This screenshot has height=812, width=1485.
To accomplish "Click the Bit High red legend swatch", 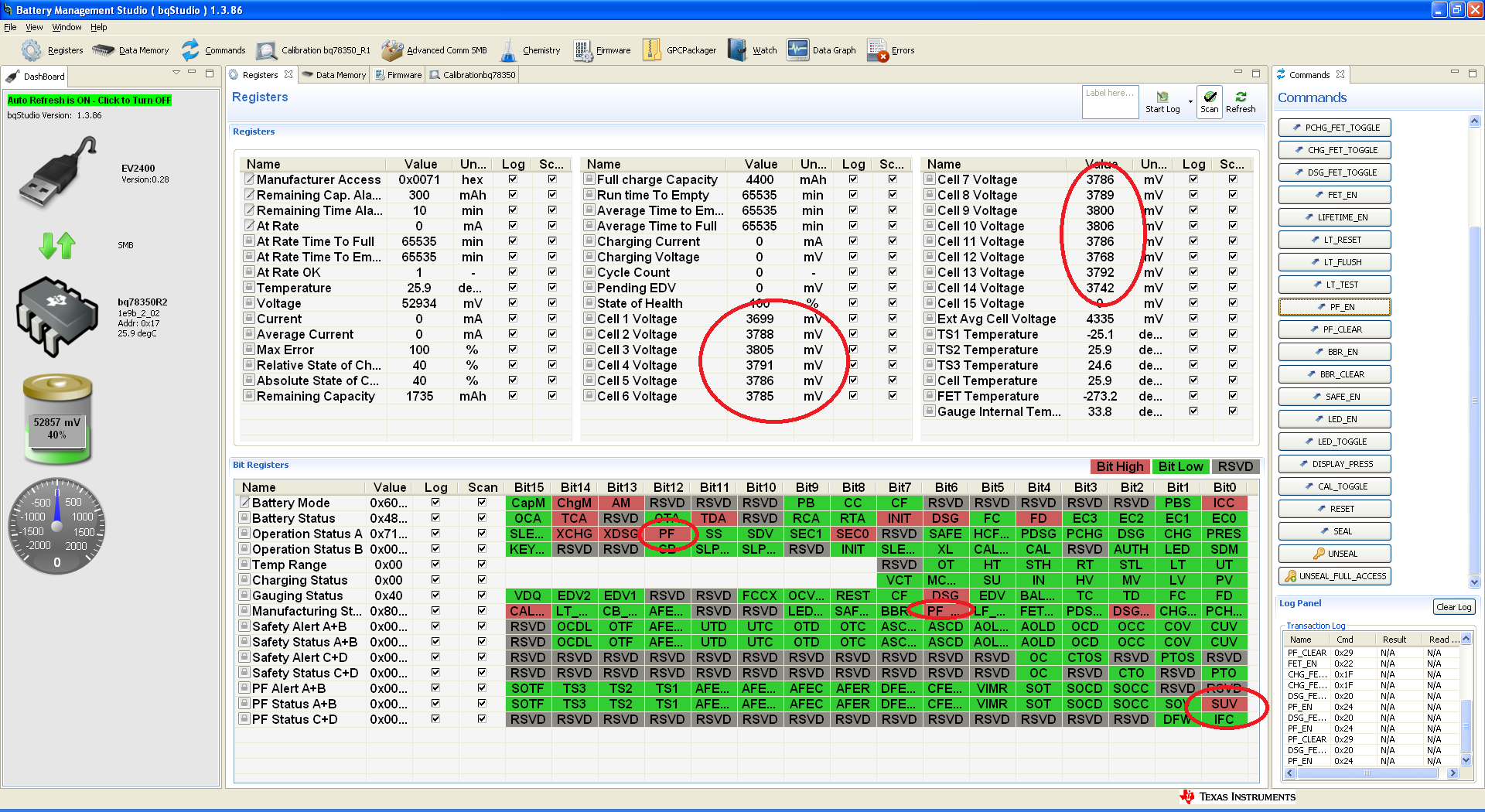I will (1119, 466).
